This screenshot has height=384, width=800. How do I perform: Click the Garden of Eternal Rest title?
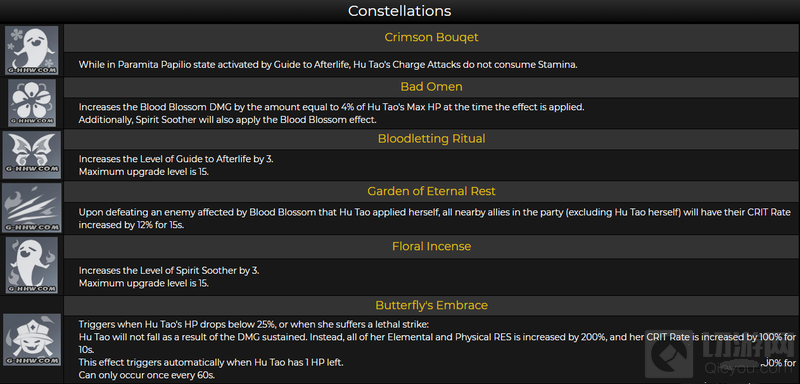[x=431, y=191]
